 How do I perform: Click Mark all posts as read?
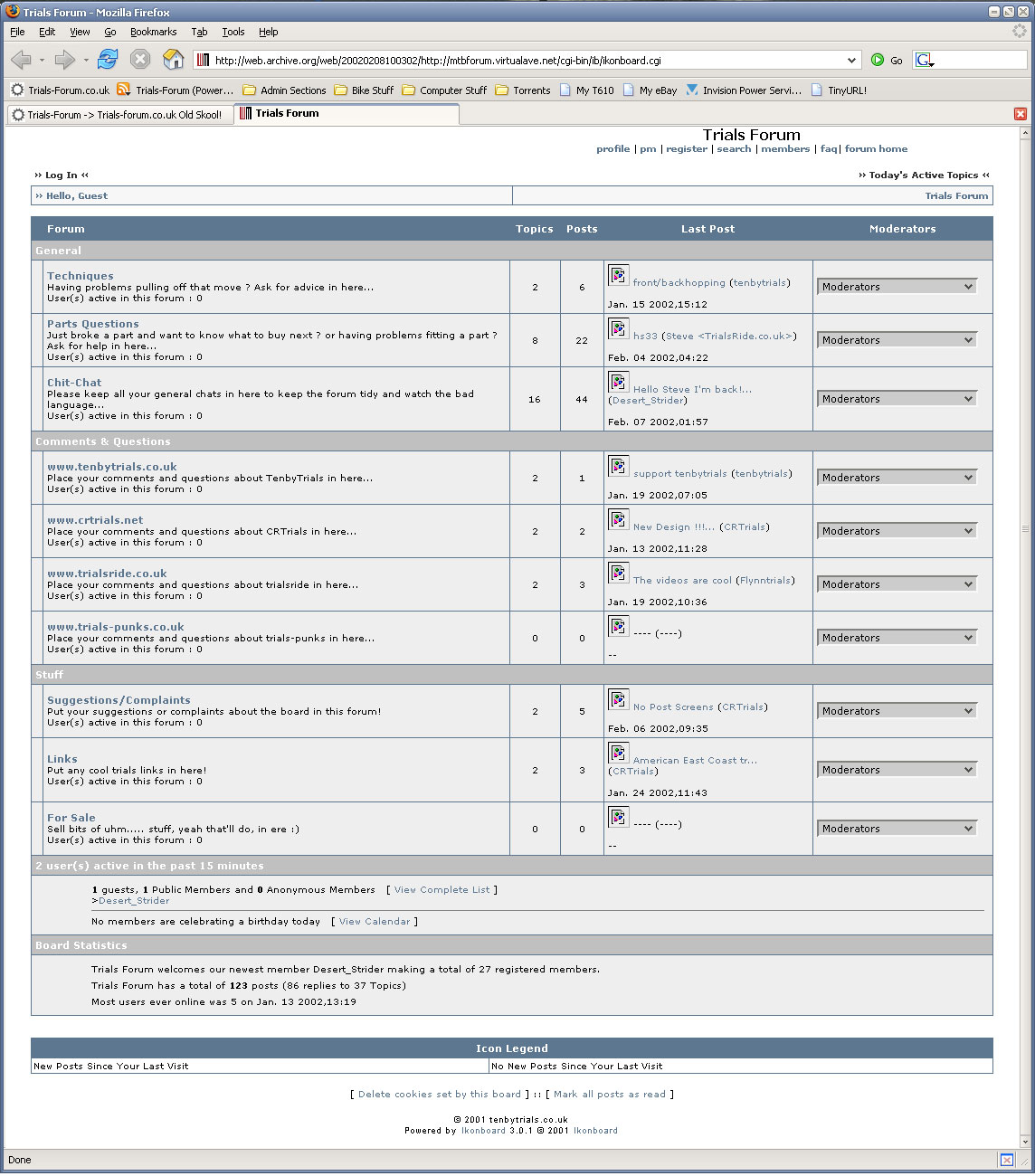[610, 1095]
